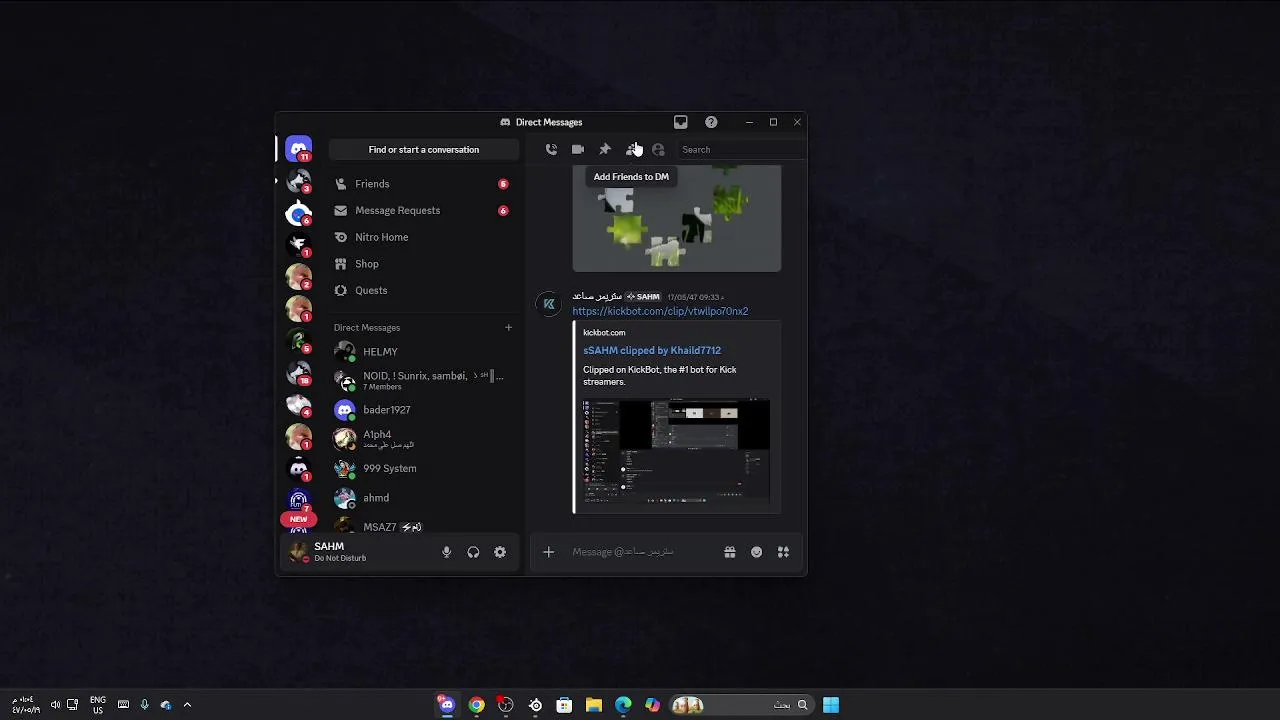1280x720 pixels.
Task: Open the server icon with 6 badge
Action: [299, 213]
